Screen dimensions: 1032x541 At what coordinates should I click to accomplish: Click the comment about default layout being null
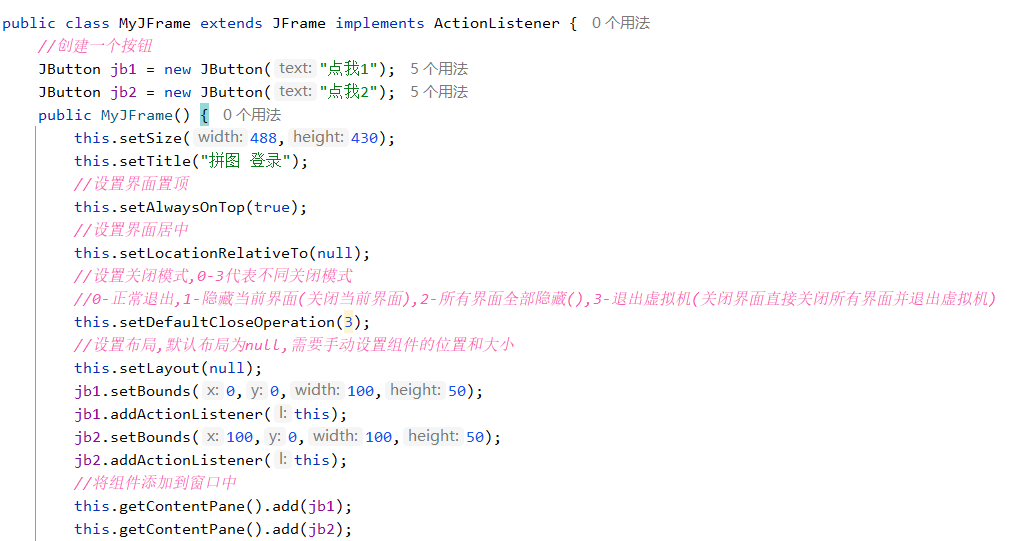[x=294, y=346]
